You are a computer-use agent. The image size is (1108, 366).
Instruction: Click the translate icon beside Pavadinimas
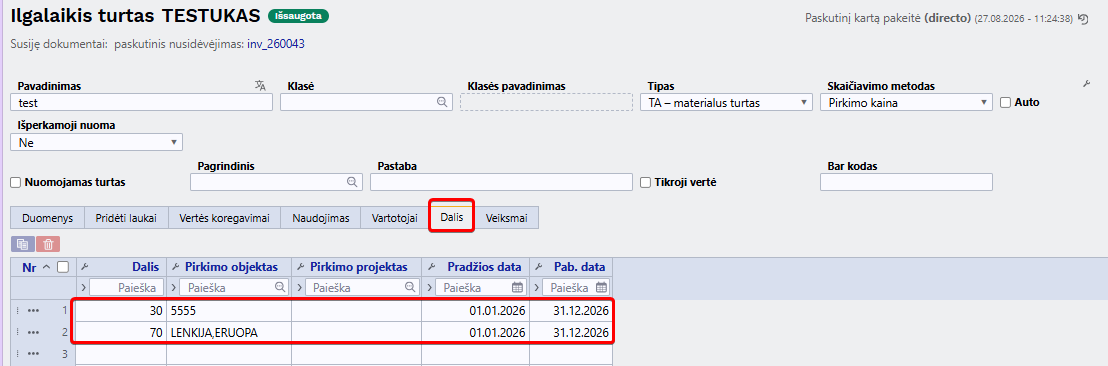pyautogui.click(x=260, y=85)
